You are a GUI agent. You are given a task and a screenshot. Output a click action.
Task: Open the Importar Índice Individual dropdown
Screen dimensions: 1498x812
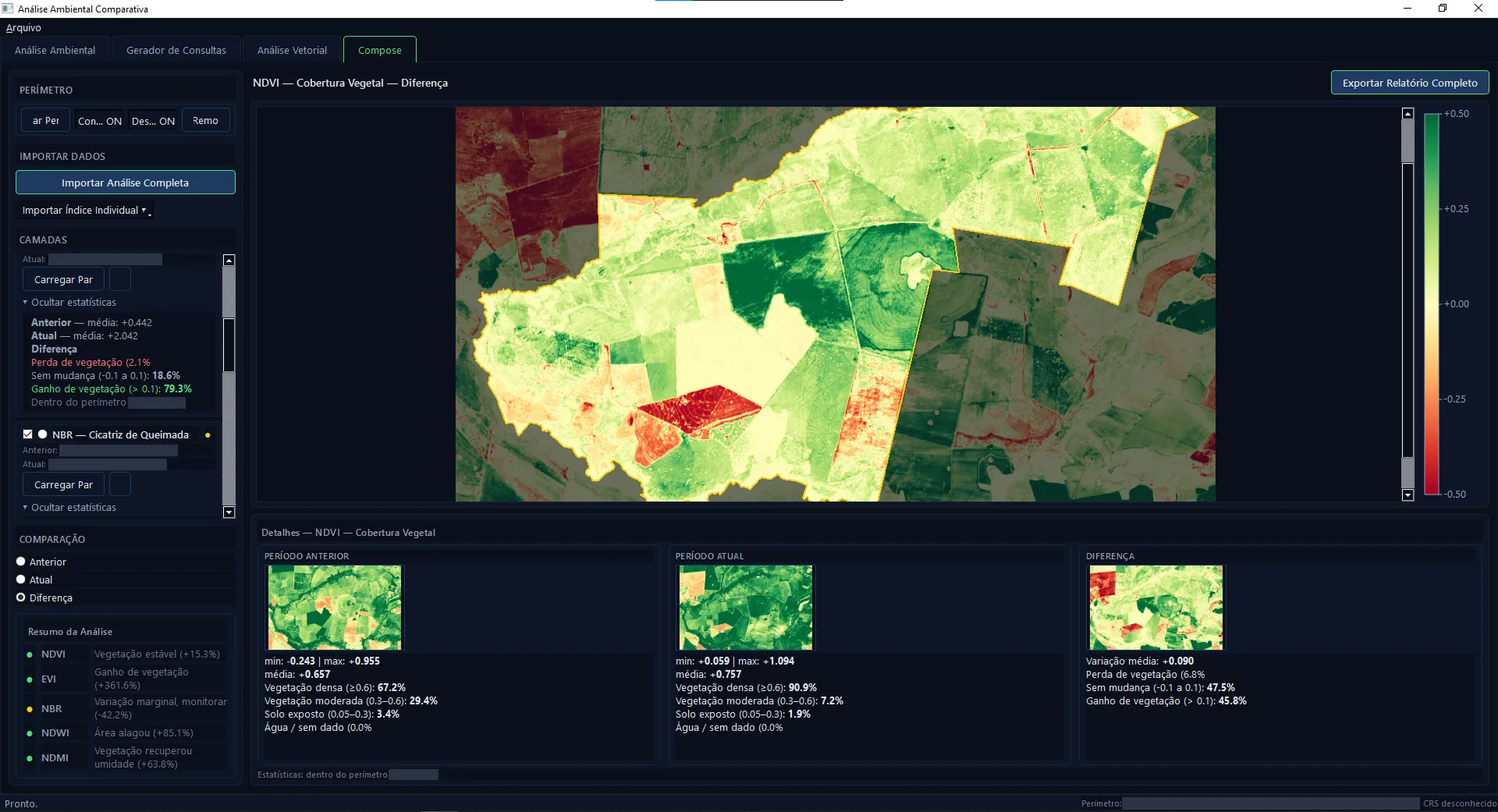point(84,211)
